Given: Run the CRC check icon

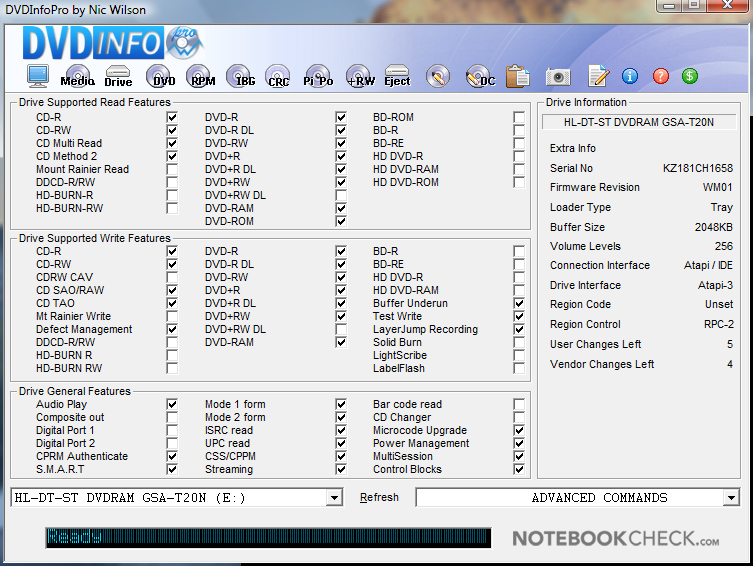Looking at the screenshot, I should [278, 76].
